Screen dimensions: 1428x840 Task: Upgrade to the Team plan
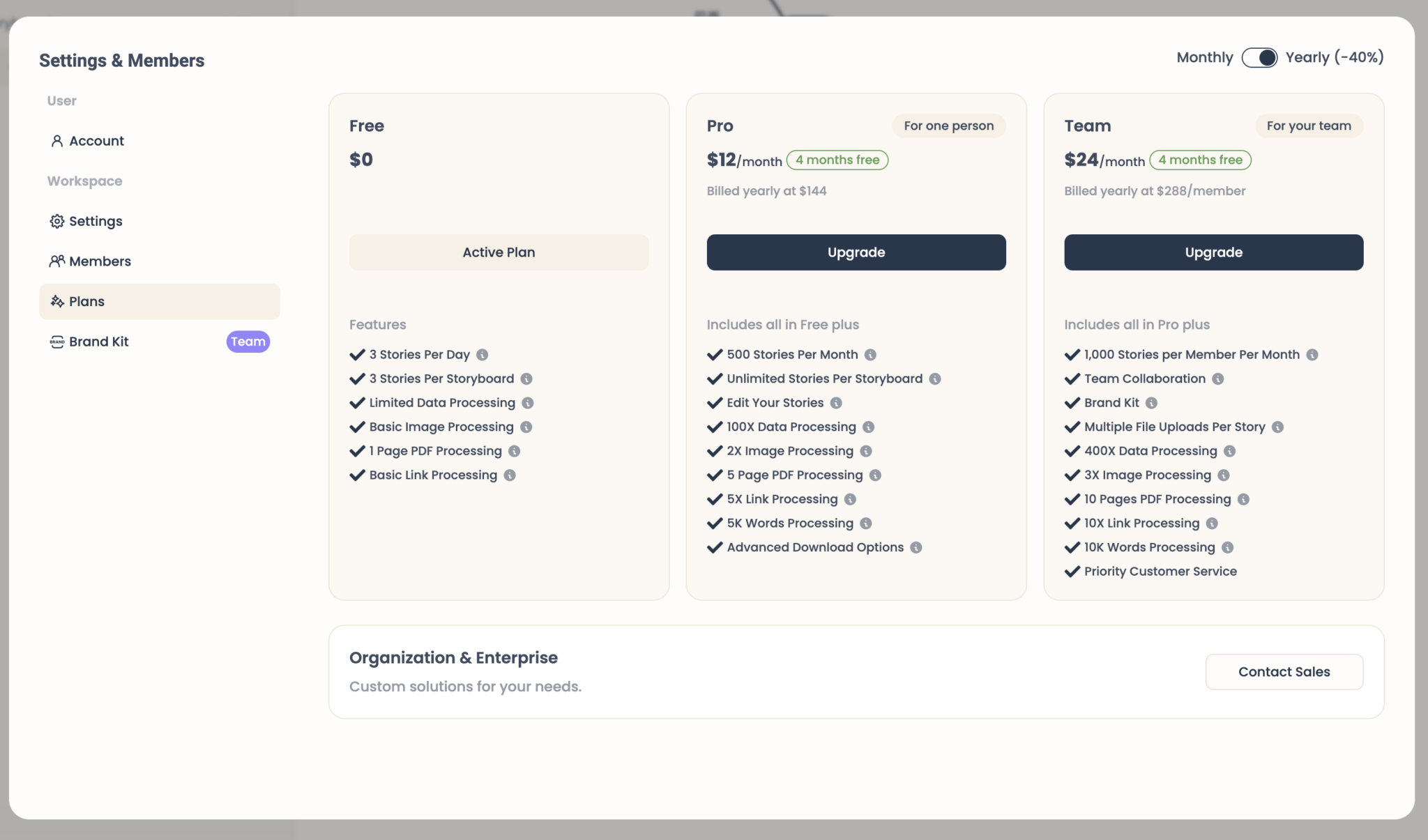(1213, 252)
